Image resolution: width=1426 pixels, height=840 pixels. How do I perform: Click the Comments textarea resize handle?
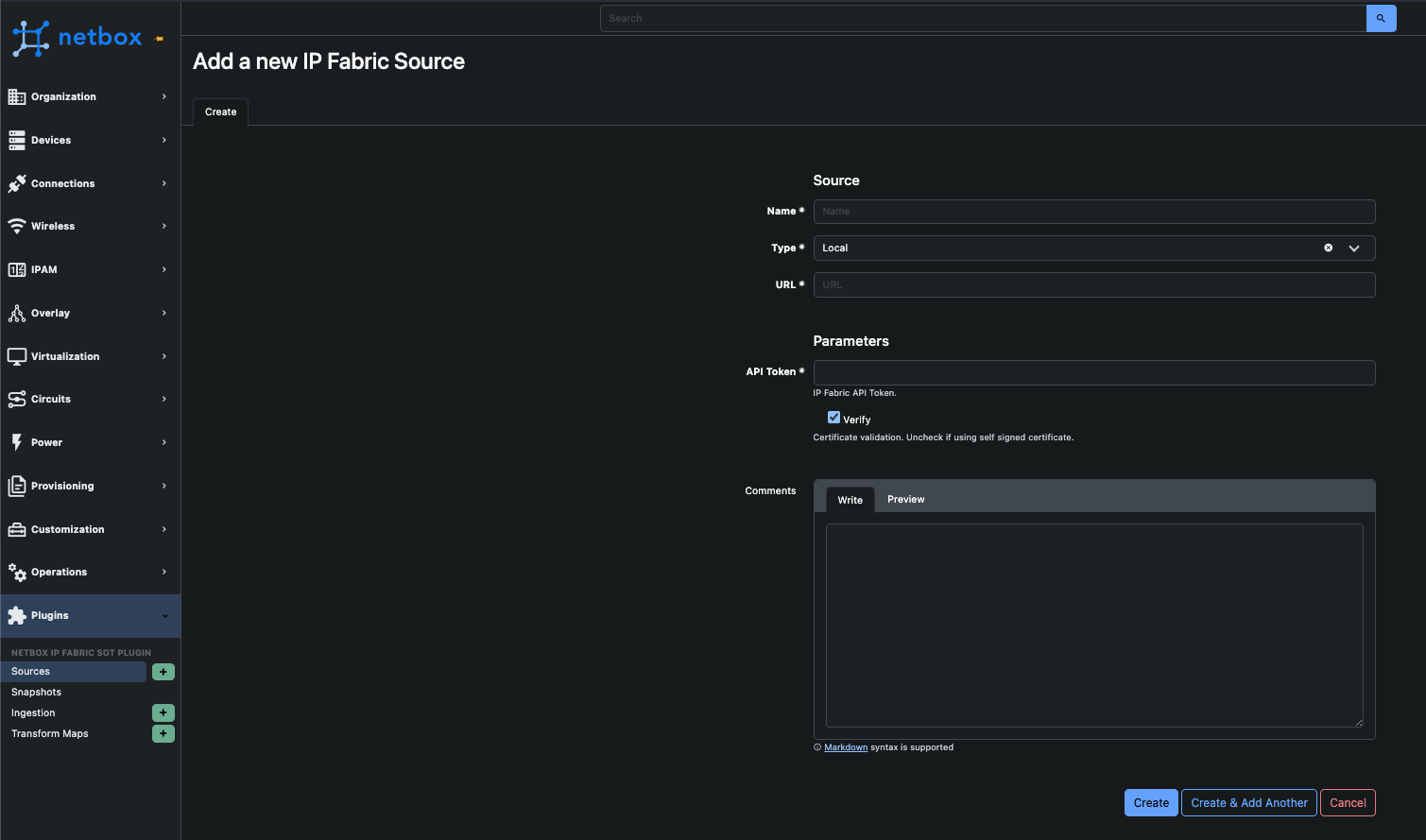[x=1359, y=723]
